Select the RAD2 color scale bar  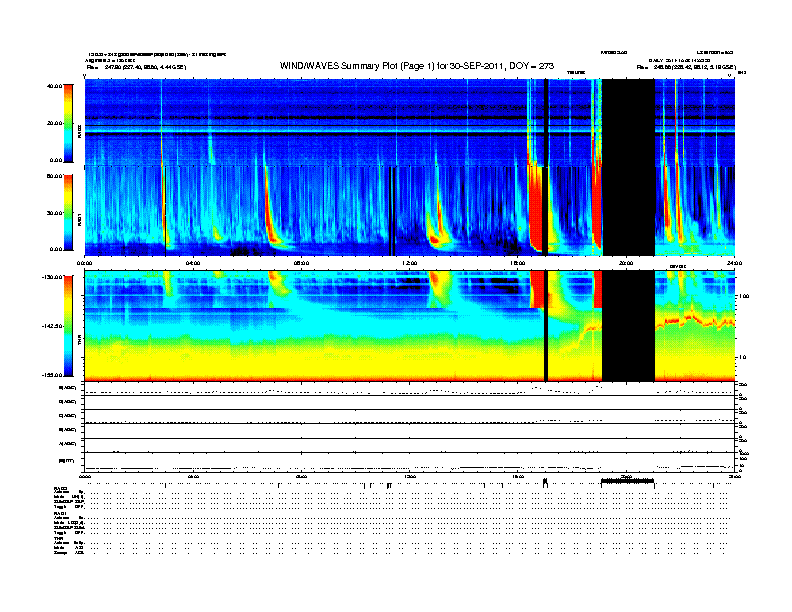coord(68,123)
